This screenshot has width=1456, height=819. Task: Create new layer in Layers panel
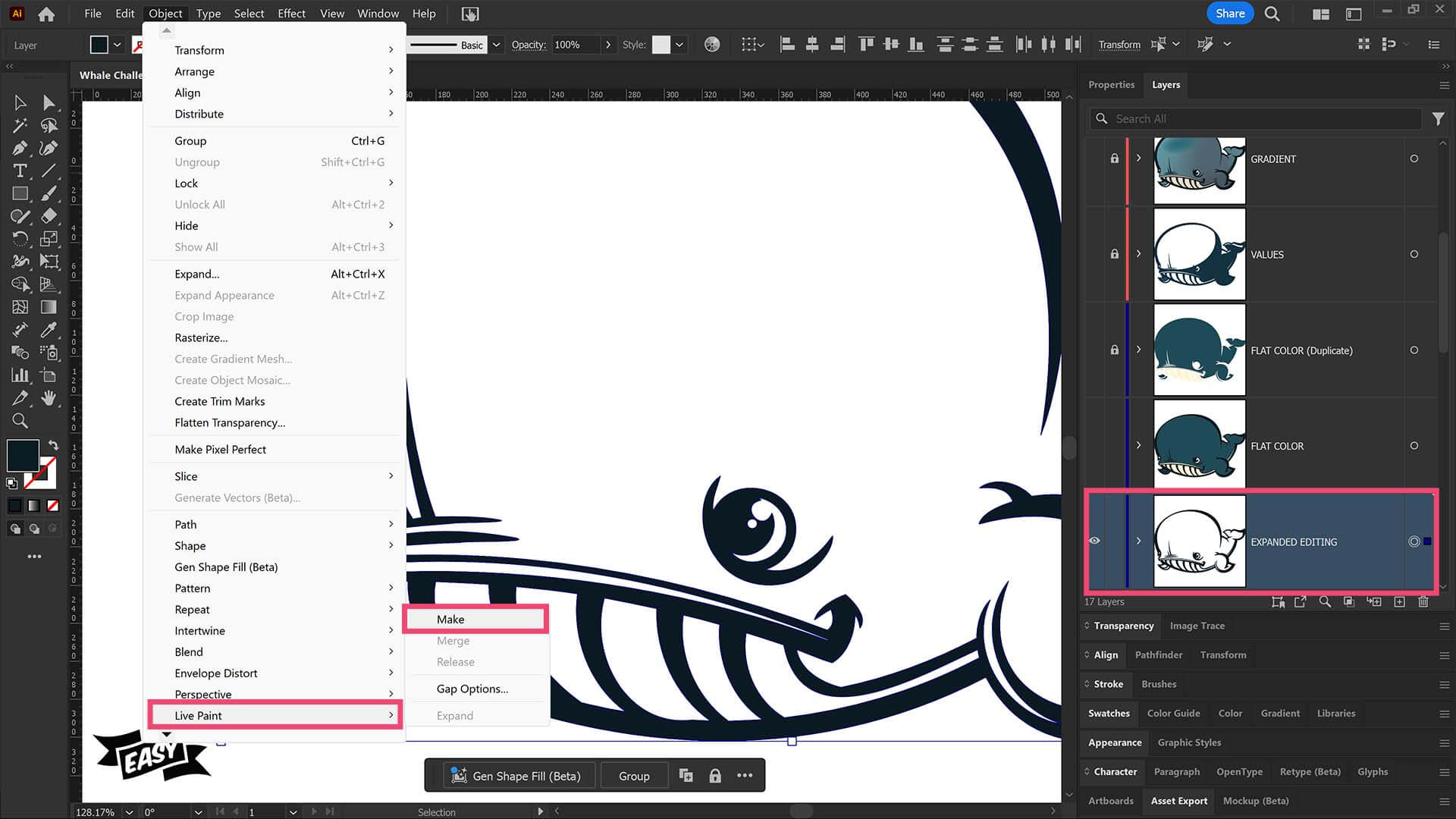point(1400,602)
